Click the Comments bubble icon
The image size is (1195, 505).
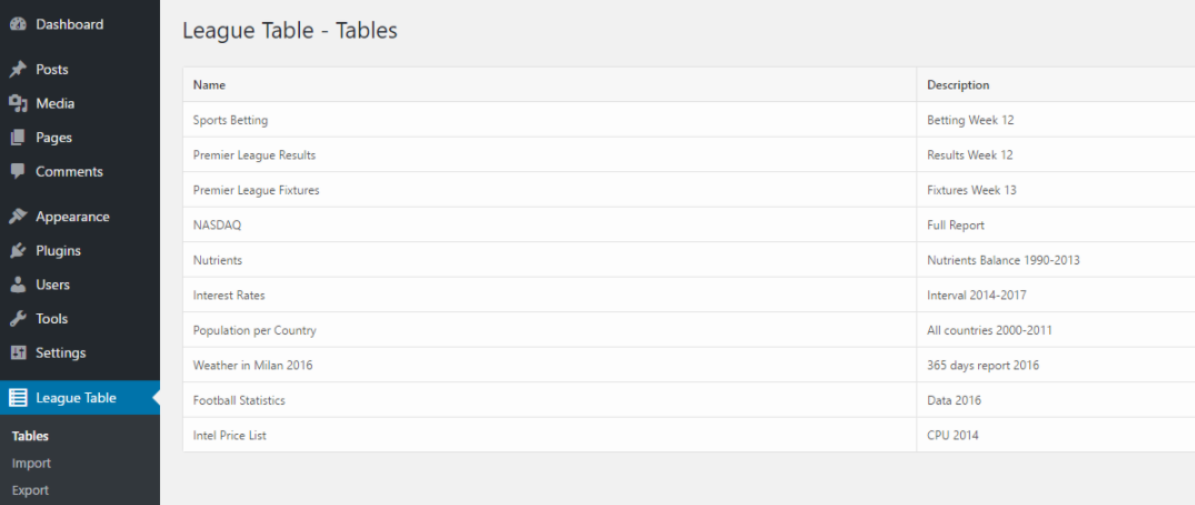[x=17, y=172]
